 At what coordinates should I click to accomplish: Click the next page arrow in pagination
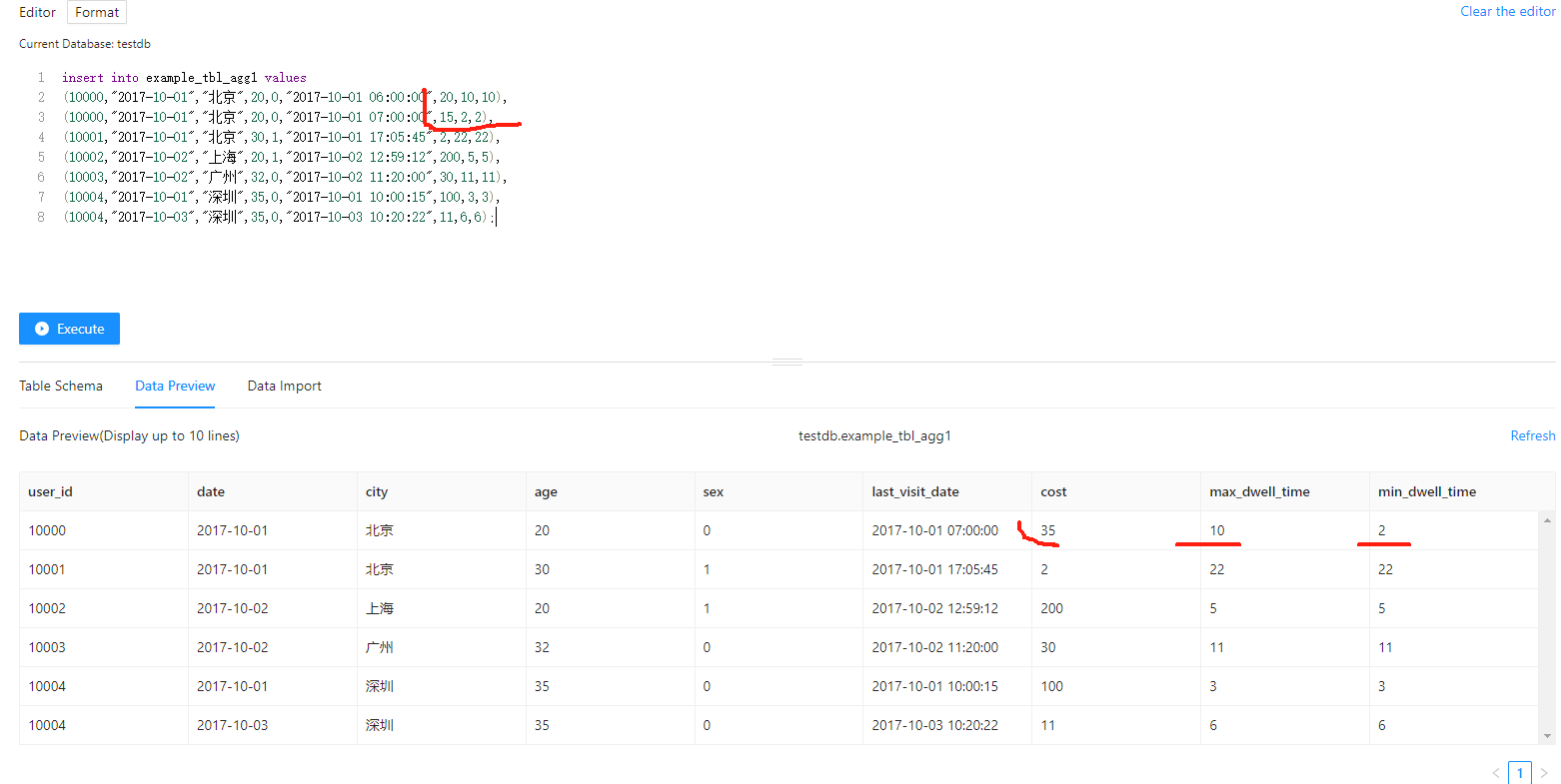[1544, 773]
